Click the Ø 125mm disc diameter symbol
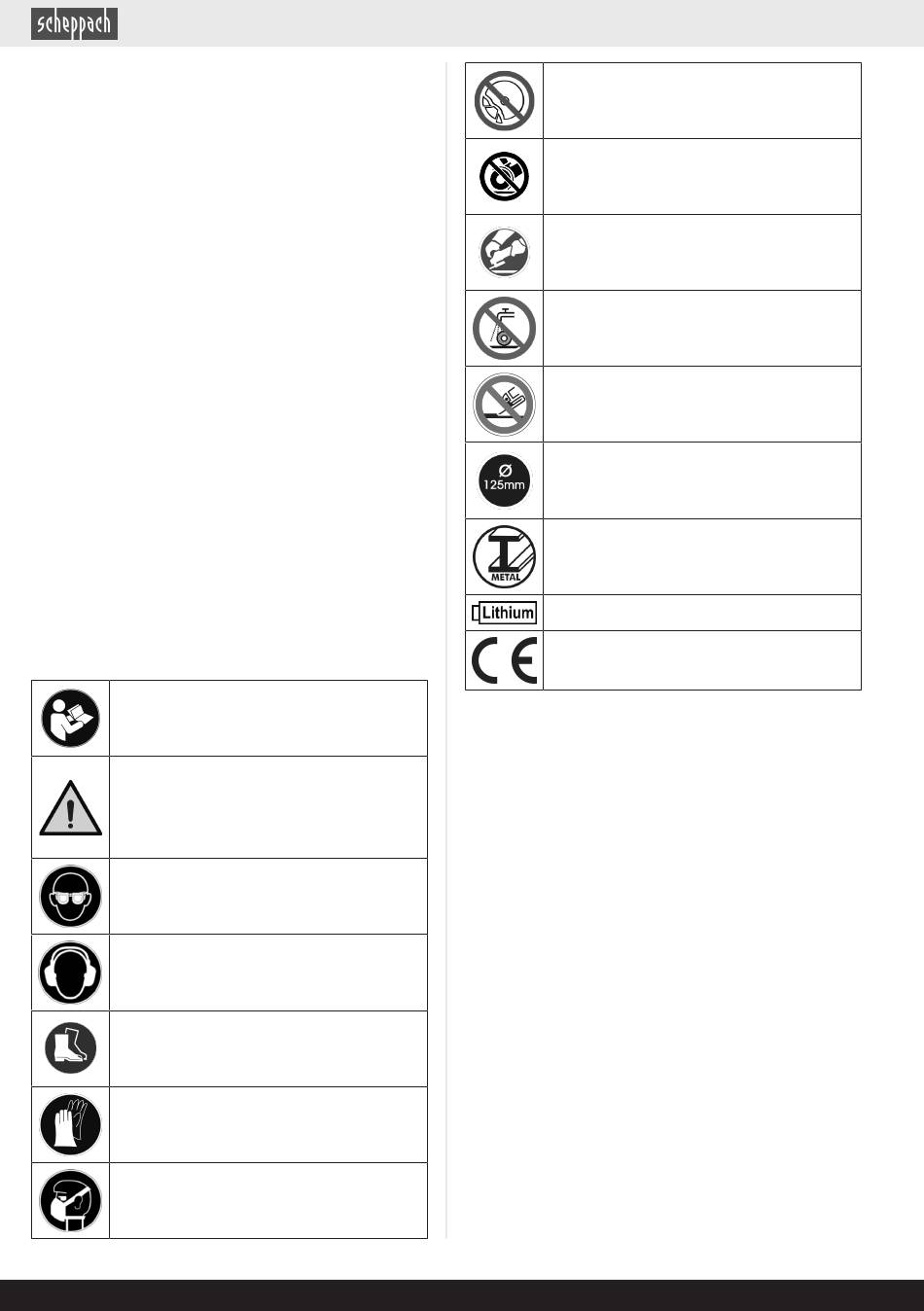This screenshot has width=924, height=1311. (x=504, y=480)
